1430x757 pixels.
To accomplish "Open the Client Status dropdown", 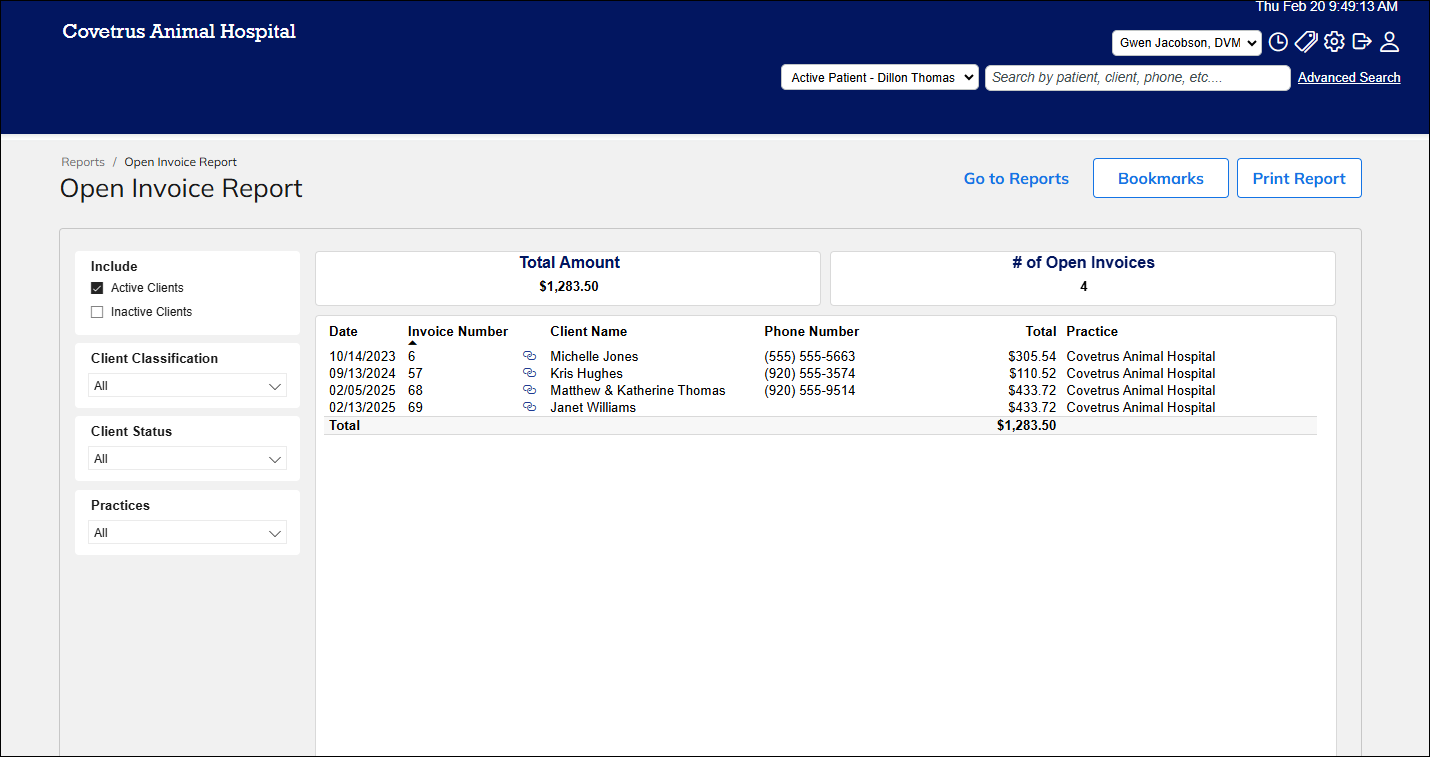I will click(x=187, y=458).
